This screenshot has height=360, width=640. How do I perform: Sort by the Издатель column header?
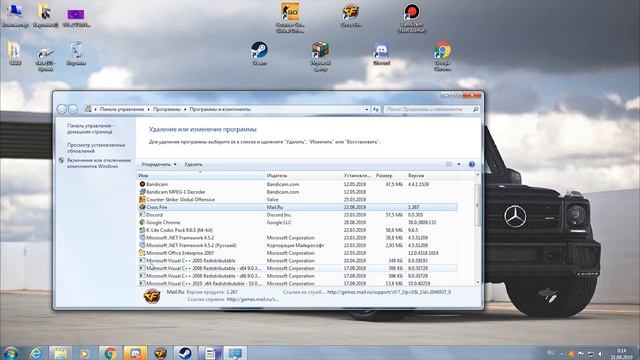click(x=303, y=176)
